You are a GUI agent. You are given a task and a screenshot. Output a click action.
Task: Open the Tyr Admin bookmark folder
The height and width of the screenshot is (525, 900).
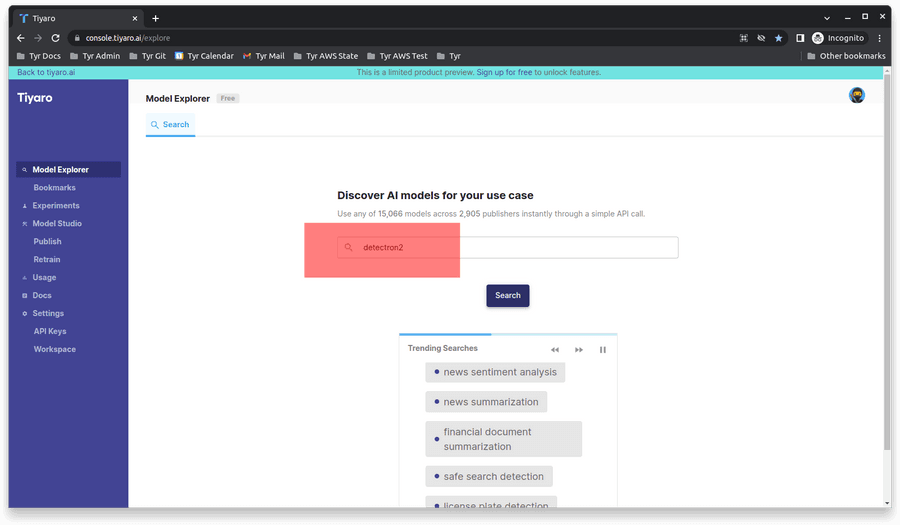tap(95, 56)
